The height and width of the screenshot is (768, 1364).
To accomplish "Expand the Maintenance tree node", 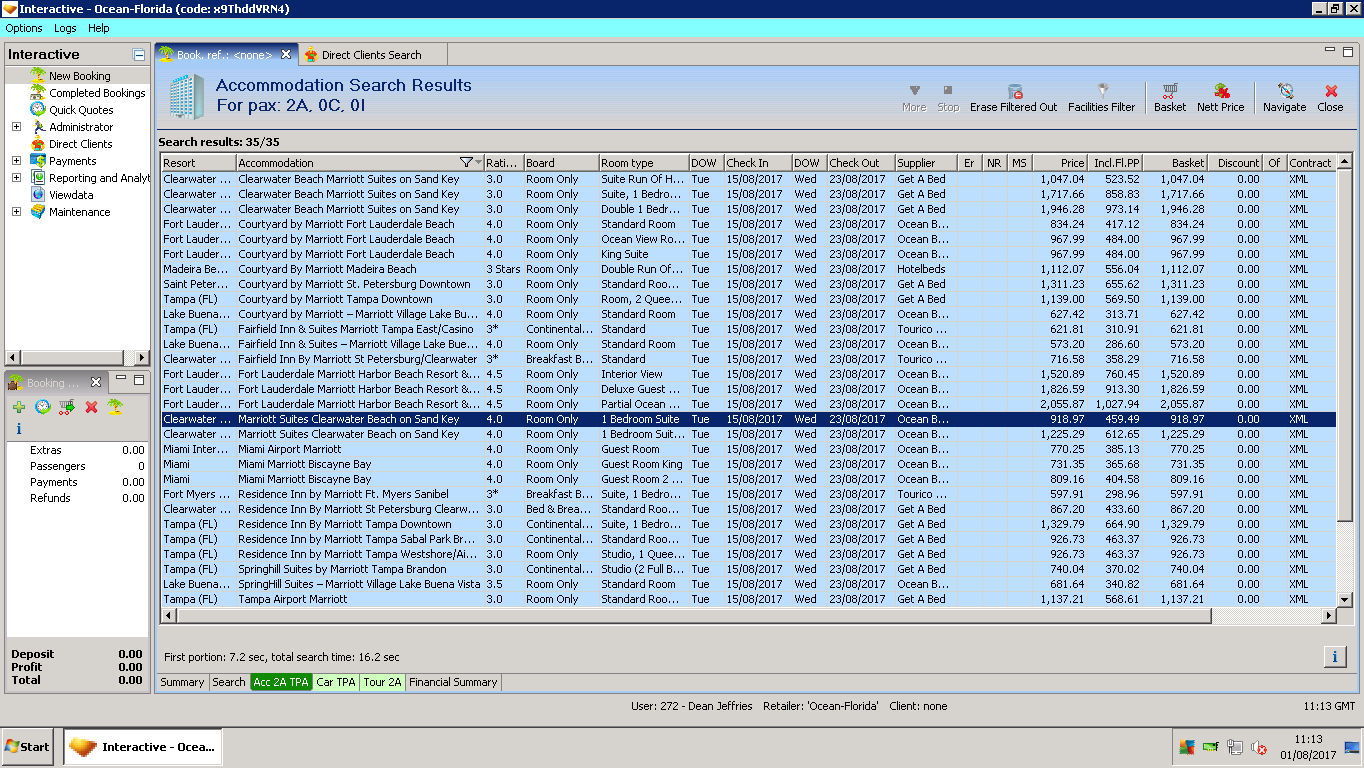I will pyautogui.click(x=16, y=212).
